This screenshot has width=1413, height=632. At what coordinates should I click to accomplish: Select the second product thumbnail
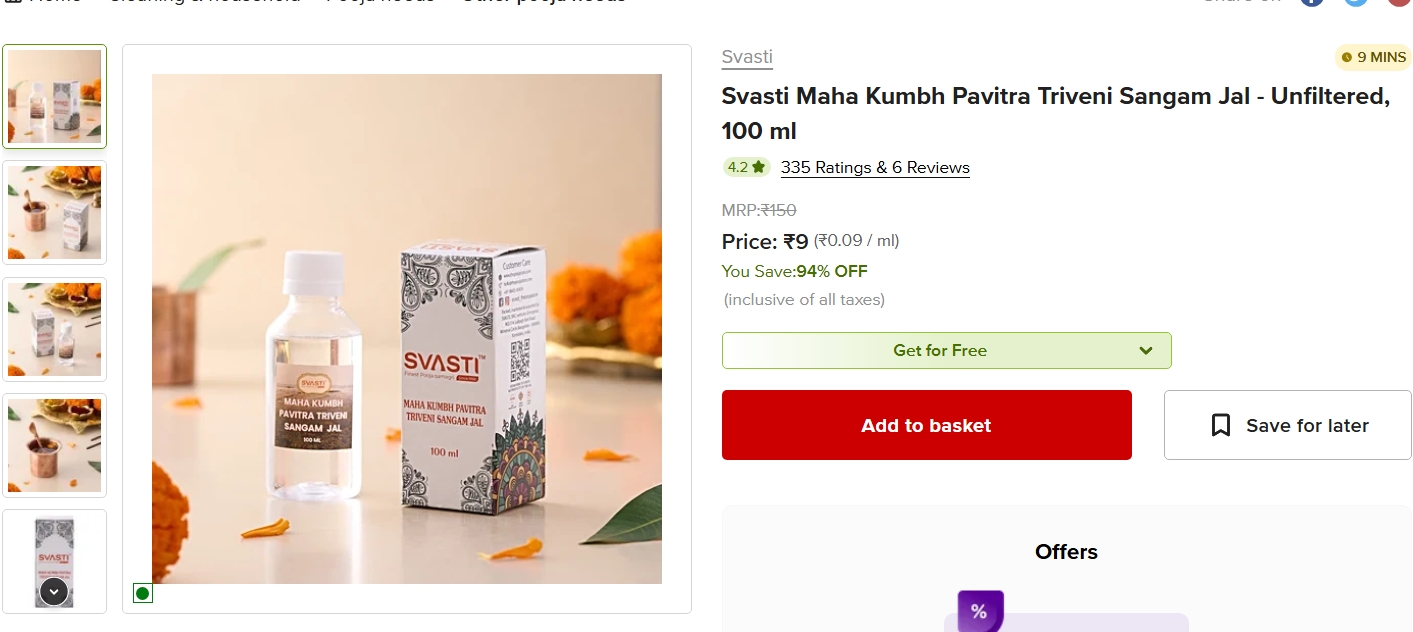coord(54,212)
